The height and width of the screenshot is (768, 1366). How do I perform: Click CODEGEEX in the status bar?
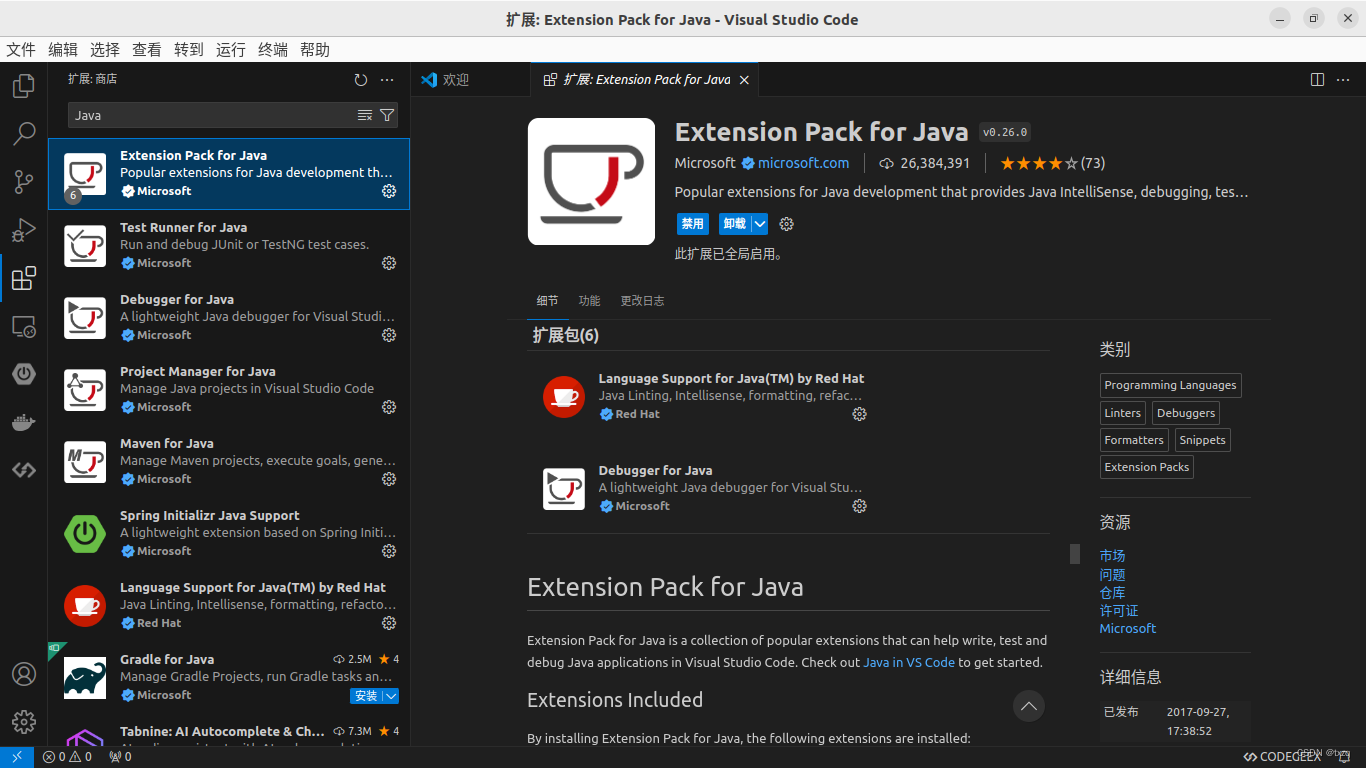(x=1280, y=757)
